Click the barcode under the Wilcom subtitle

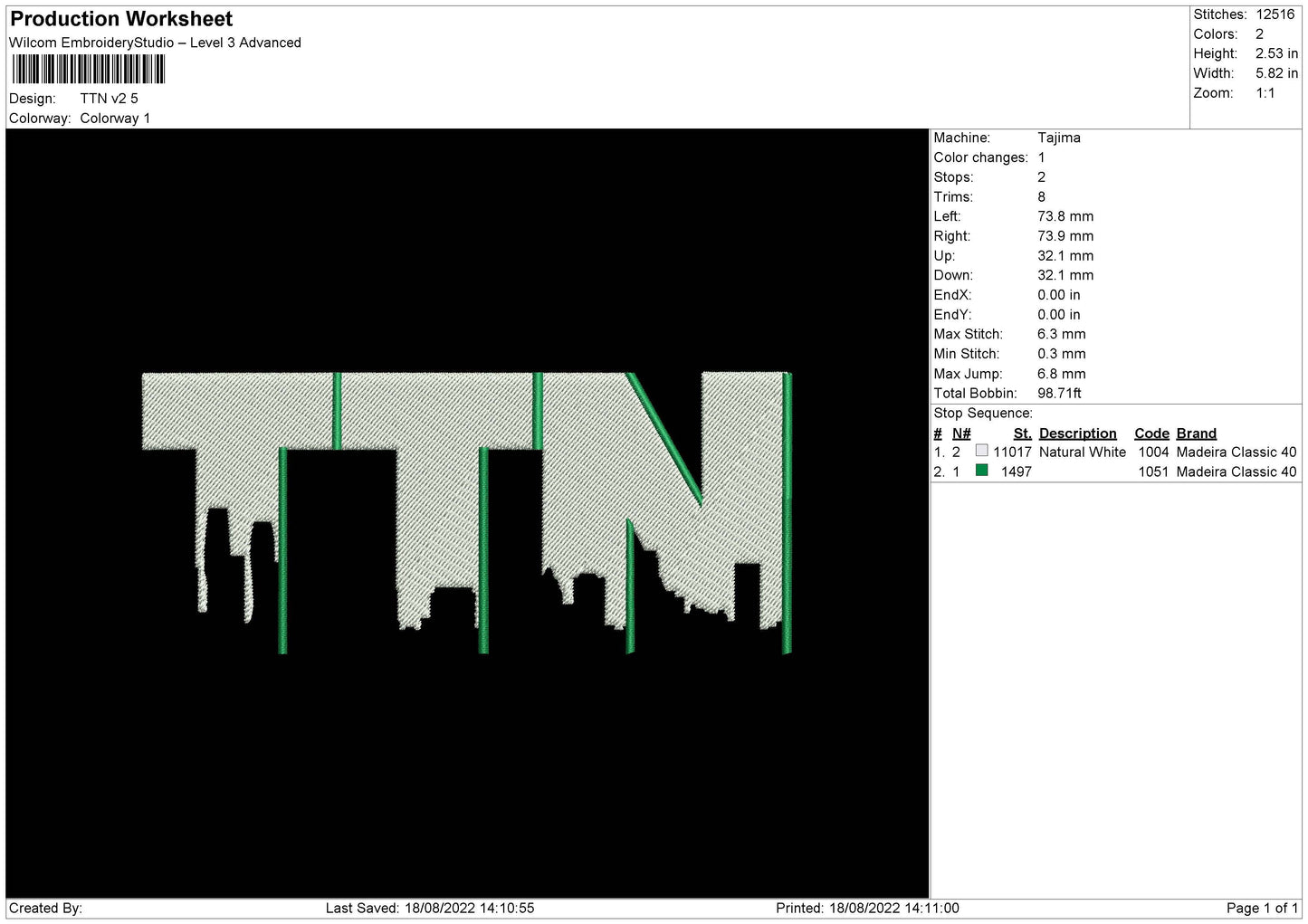tap(89, 70)
